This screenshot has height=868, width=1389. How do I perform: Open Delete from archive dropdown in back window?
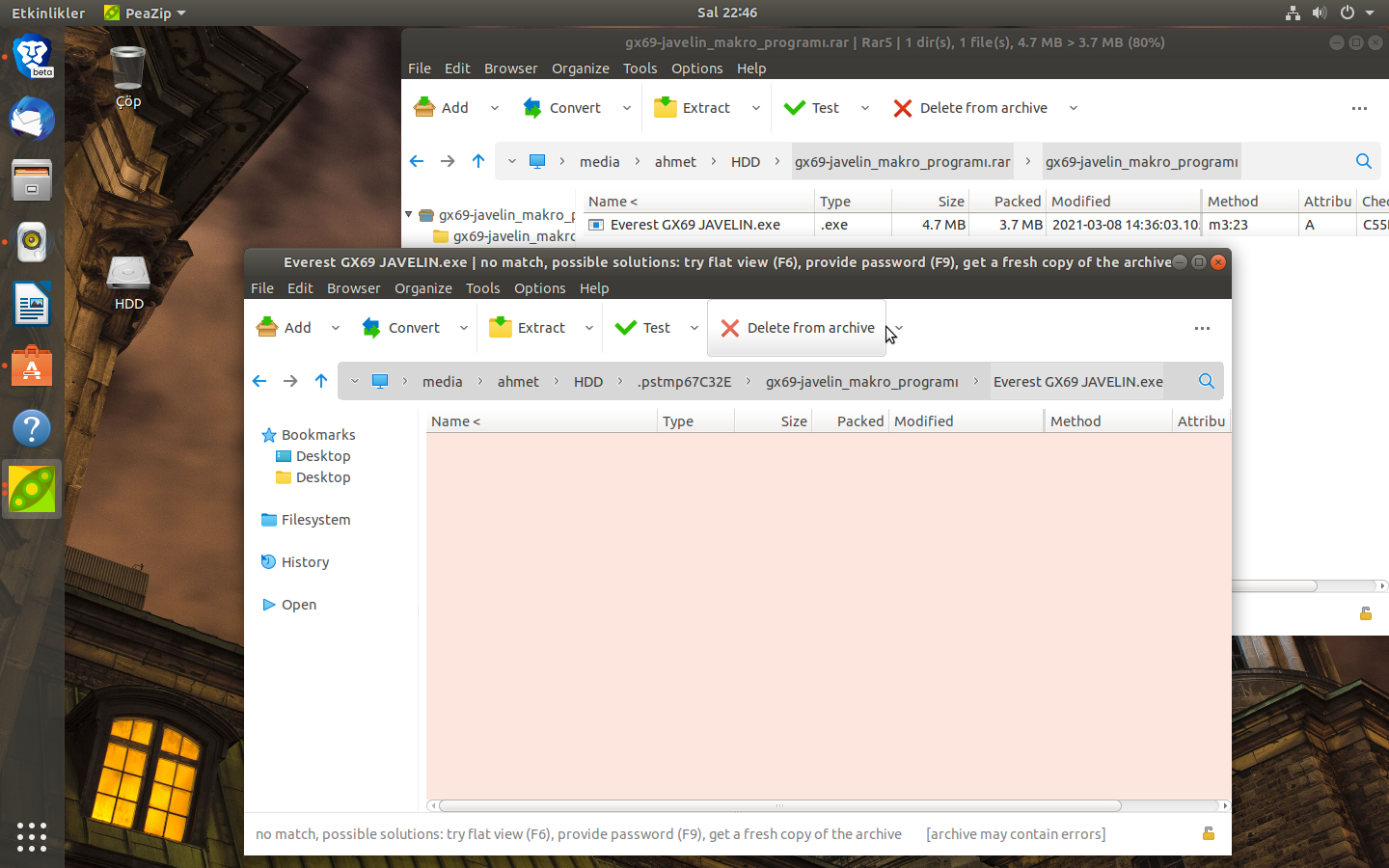click(1073, 108)
